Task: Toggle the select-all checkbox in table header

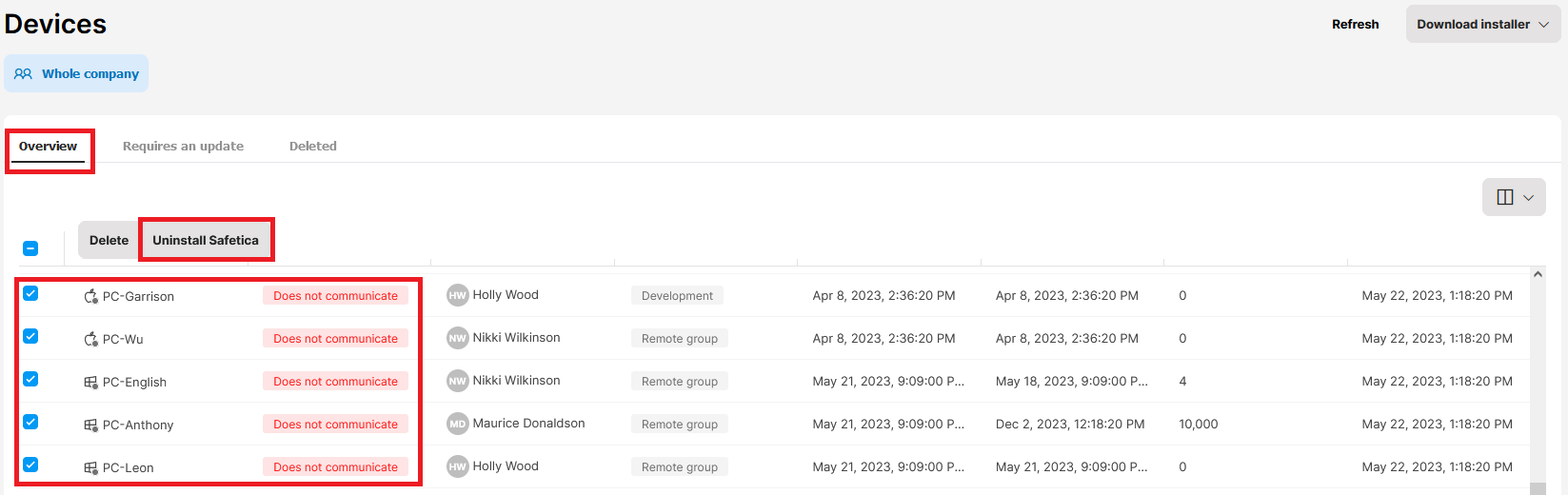Action: click(x=30, y=248)
